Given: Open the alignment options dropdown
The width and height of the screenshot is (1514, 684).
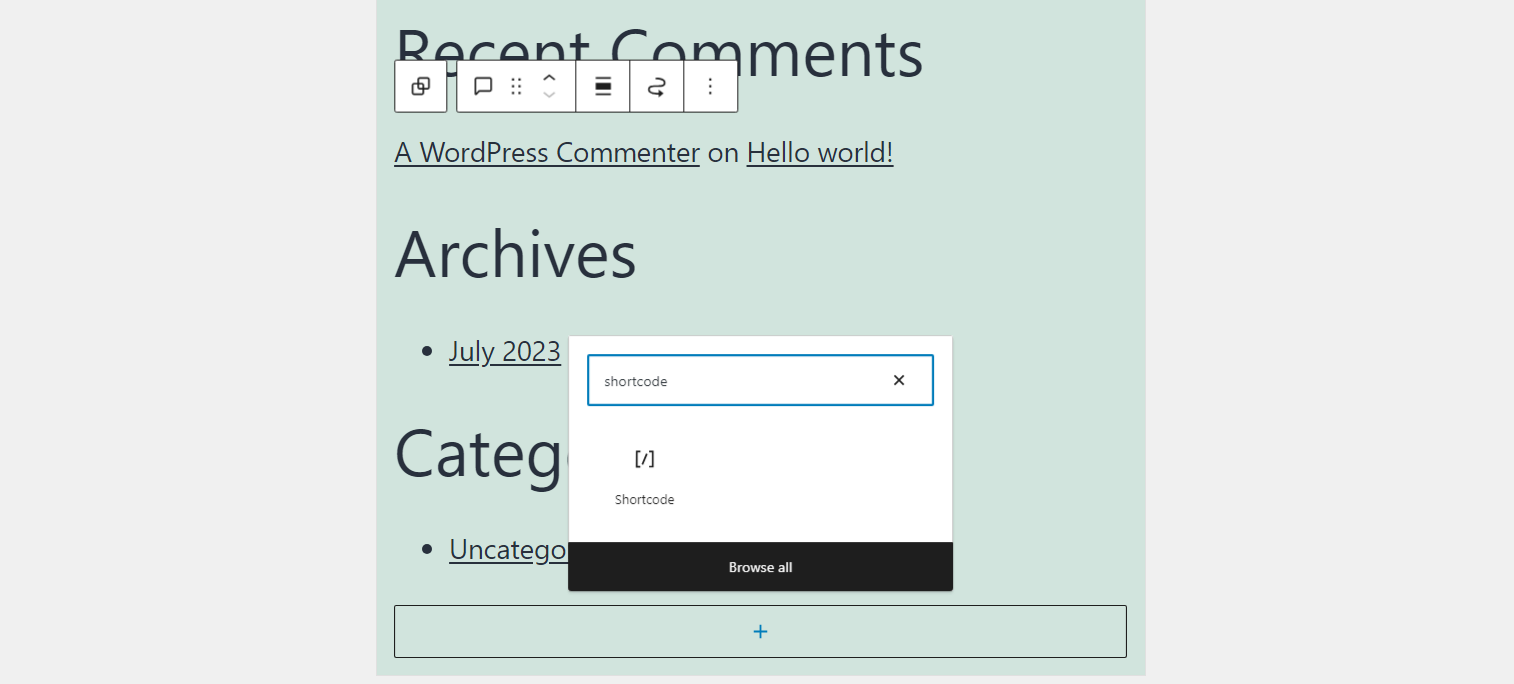Looking at the screenshot, I should pyautogui.click(x=603, y=86).
